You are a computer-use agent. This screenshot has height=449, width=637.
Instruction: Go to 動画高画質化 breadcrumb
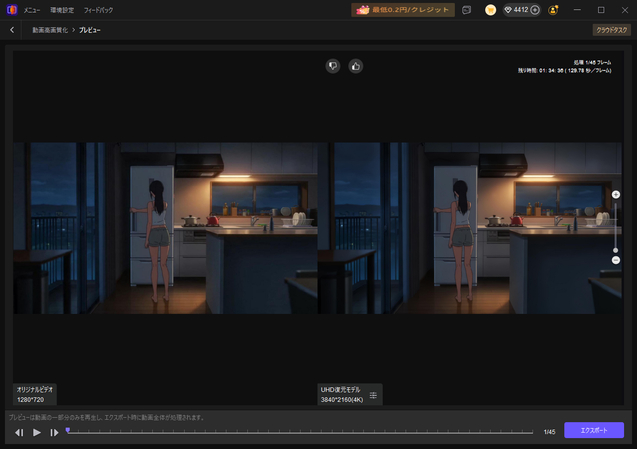50,30
